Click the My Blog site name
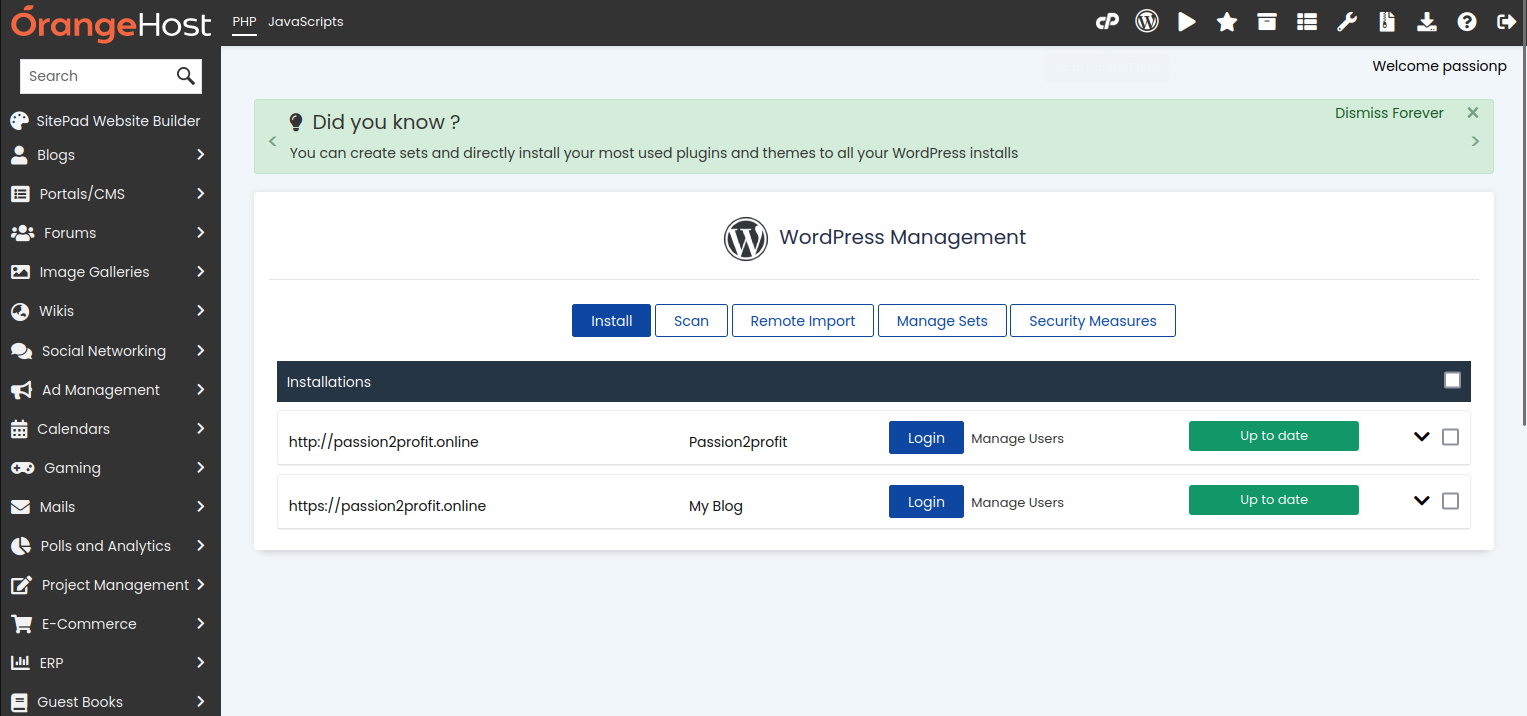Viewport: 1527px width, 716px height. (x=716, y=506)
